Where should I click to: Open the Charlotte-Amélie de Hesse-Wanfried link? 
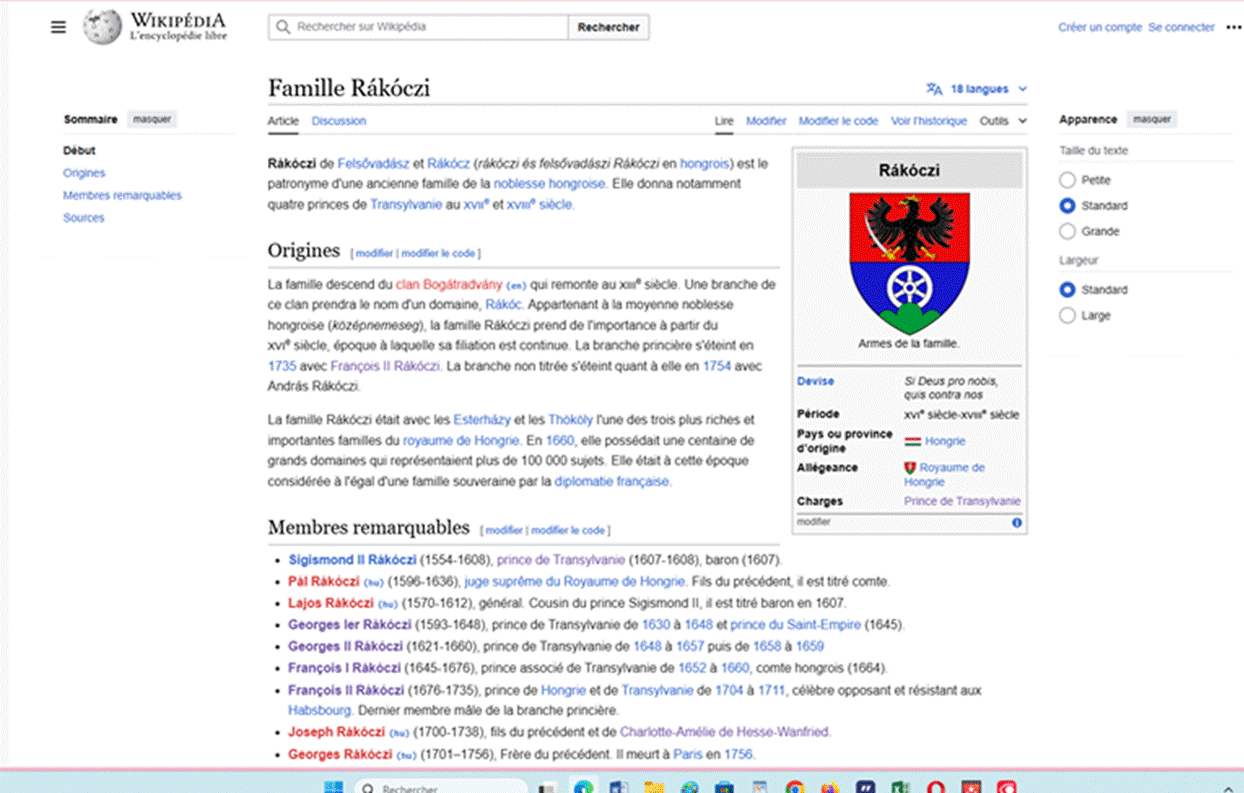[725, 732]
